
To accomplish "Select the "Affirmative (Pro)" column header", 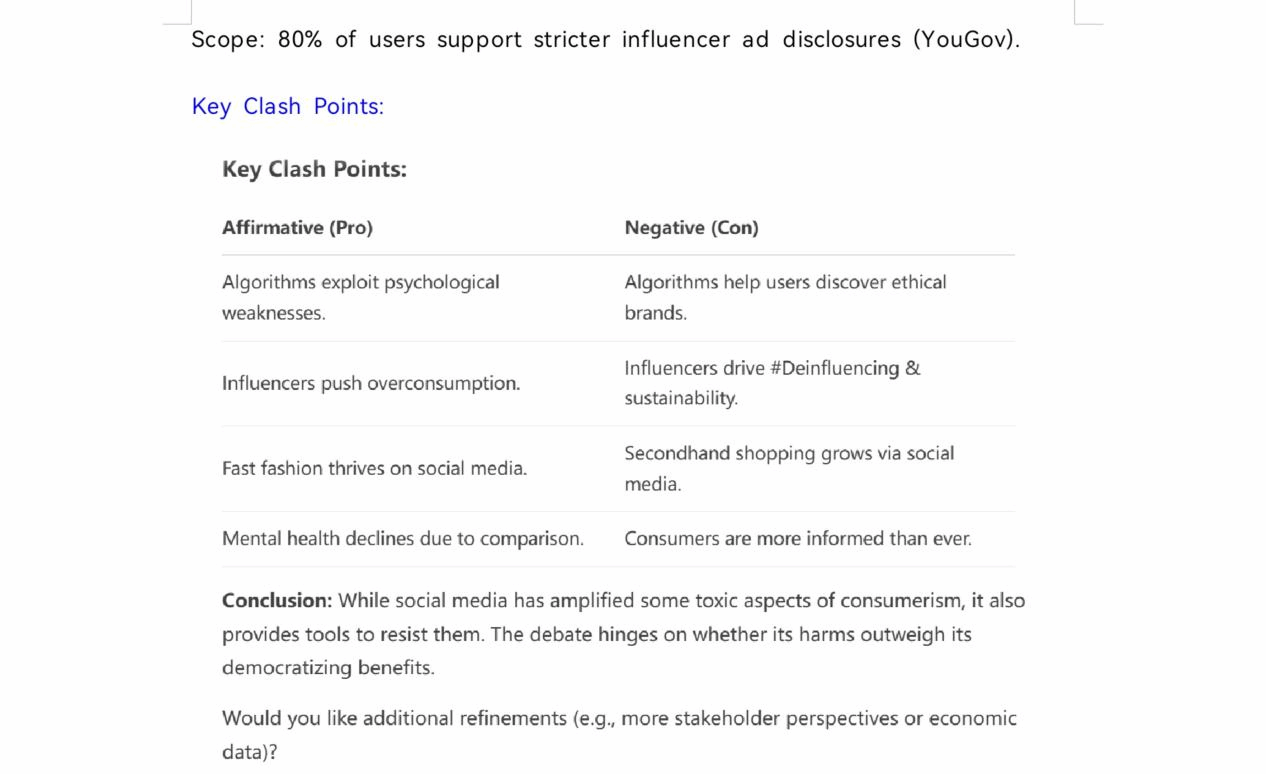I will [x=297, y=228].
